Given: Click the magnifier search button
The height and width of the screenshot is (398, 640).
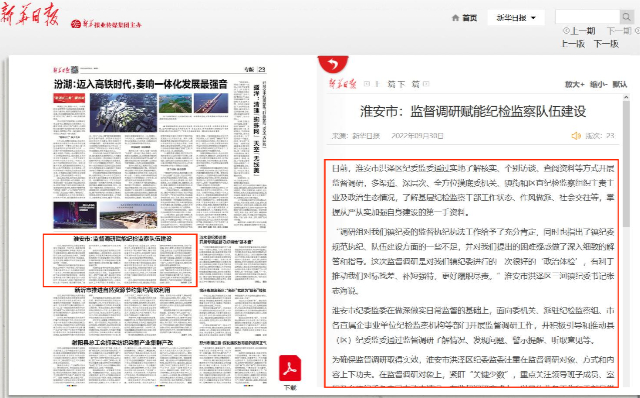Looking at the screenshot, I should 626,17.
